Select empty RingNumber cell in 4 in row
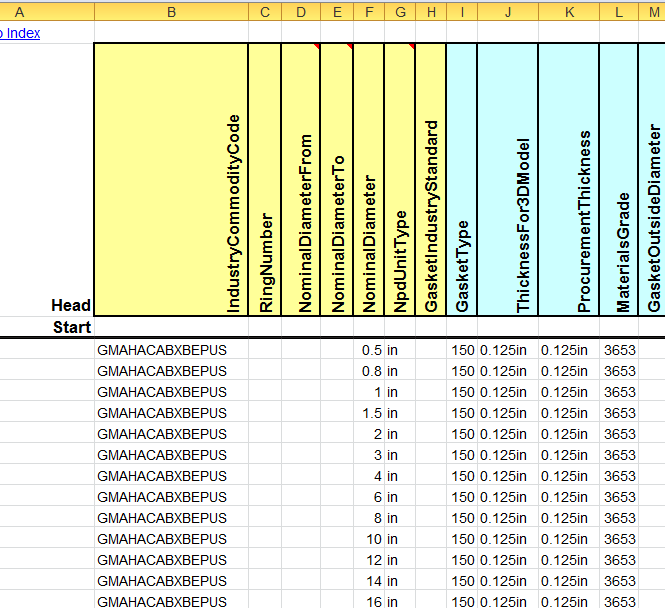This screenshot has height=608, width=665. coord(265,476)
